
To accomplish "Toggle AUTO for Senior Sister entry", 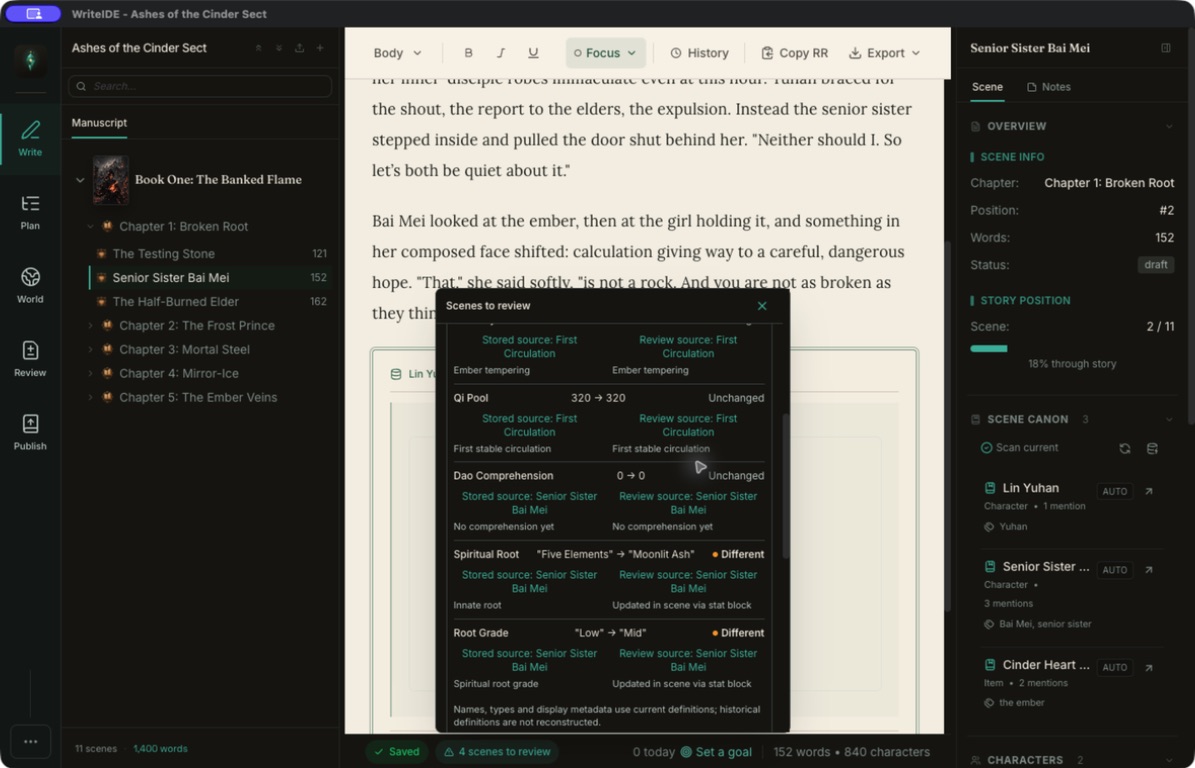I will pos(1114,570).
